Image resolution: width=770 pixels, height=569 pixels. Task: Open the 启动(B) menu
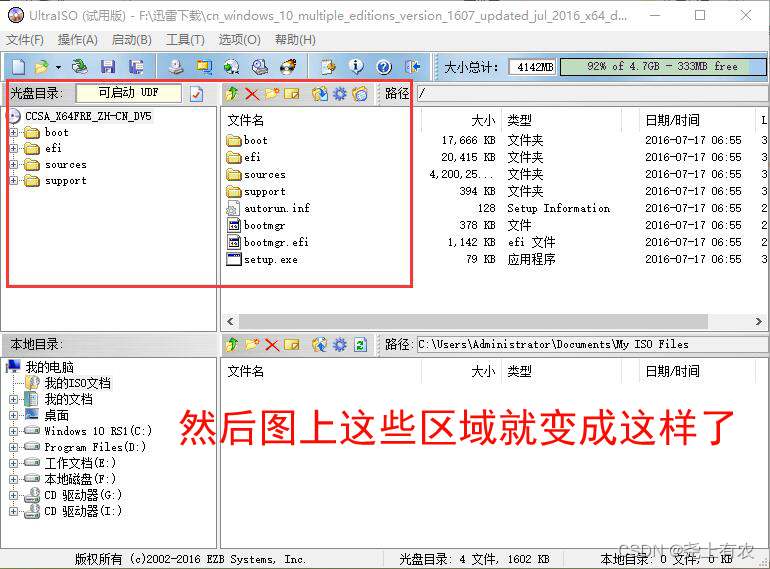(x=132, y=40)
